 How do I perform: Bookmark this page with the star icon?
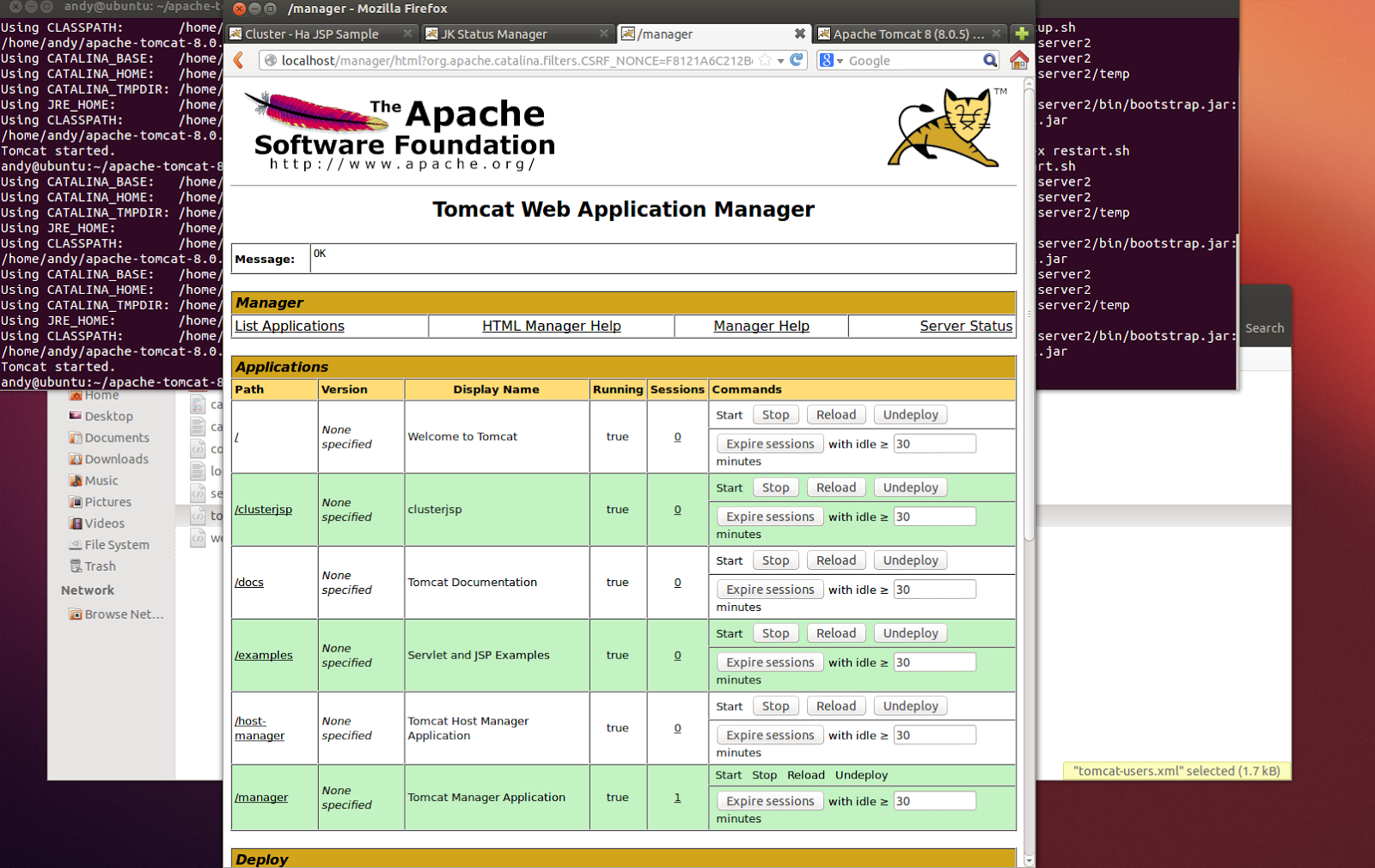[764, 60]
